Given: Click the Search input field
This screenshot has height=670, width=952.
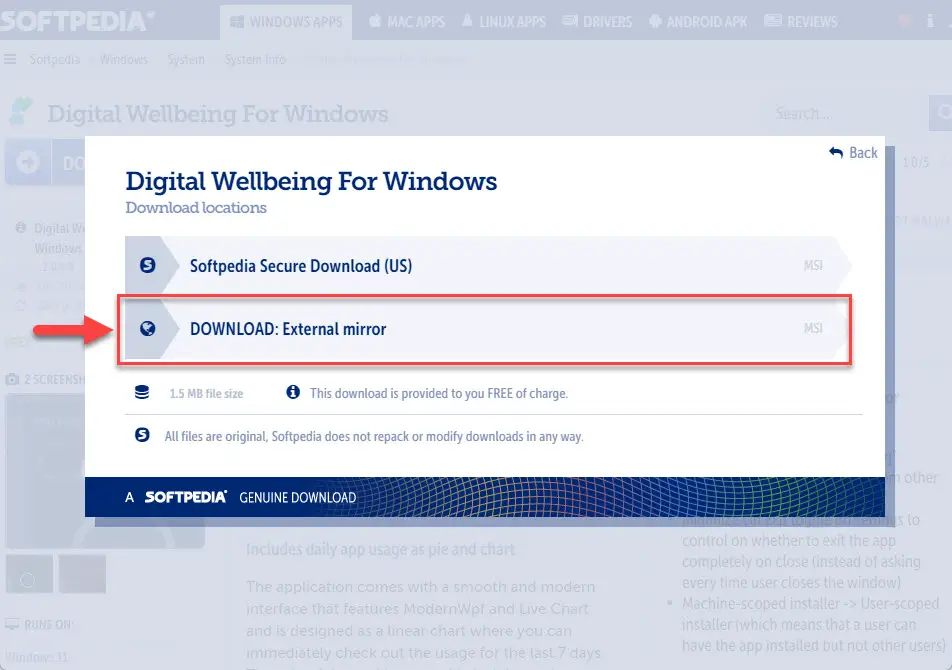Looking at the screenshot, I should click(844, 113).
